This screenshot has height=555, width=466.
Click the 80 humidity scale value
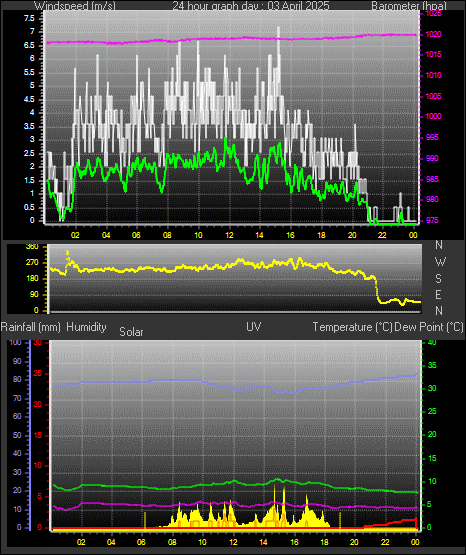coord(17,379)
